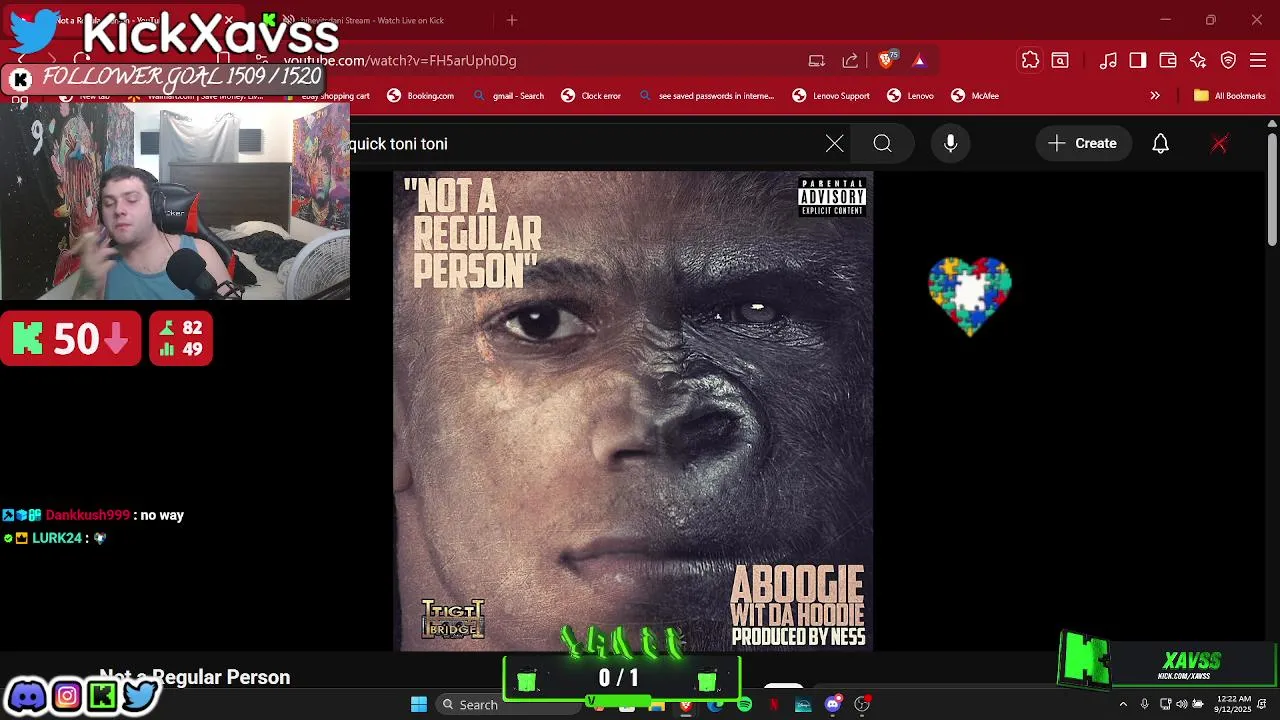Open the Brave Wallet icon
Image resolution: width=1280 pixels, height=720 pixels.
click(x=1168, y=60)
